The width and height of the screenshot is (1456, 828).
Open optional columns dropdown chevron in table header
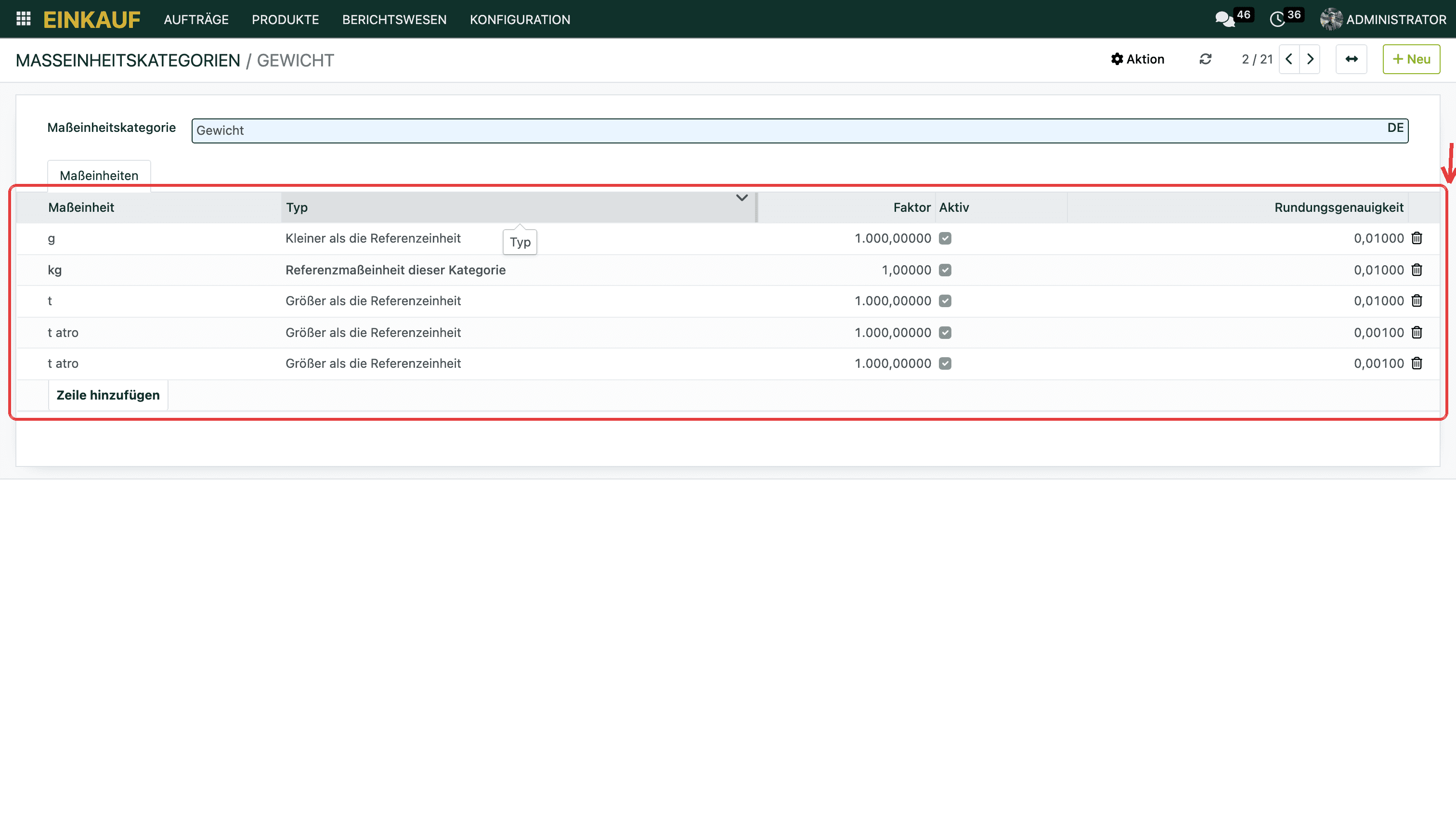741,198
